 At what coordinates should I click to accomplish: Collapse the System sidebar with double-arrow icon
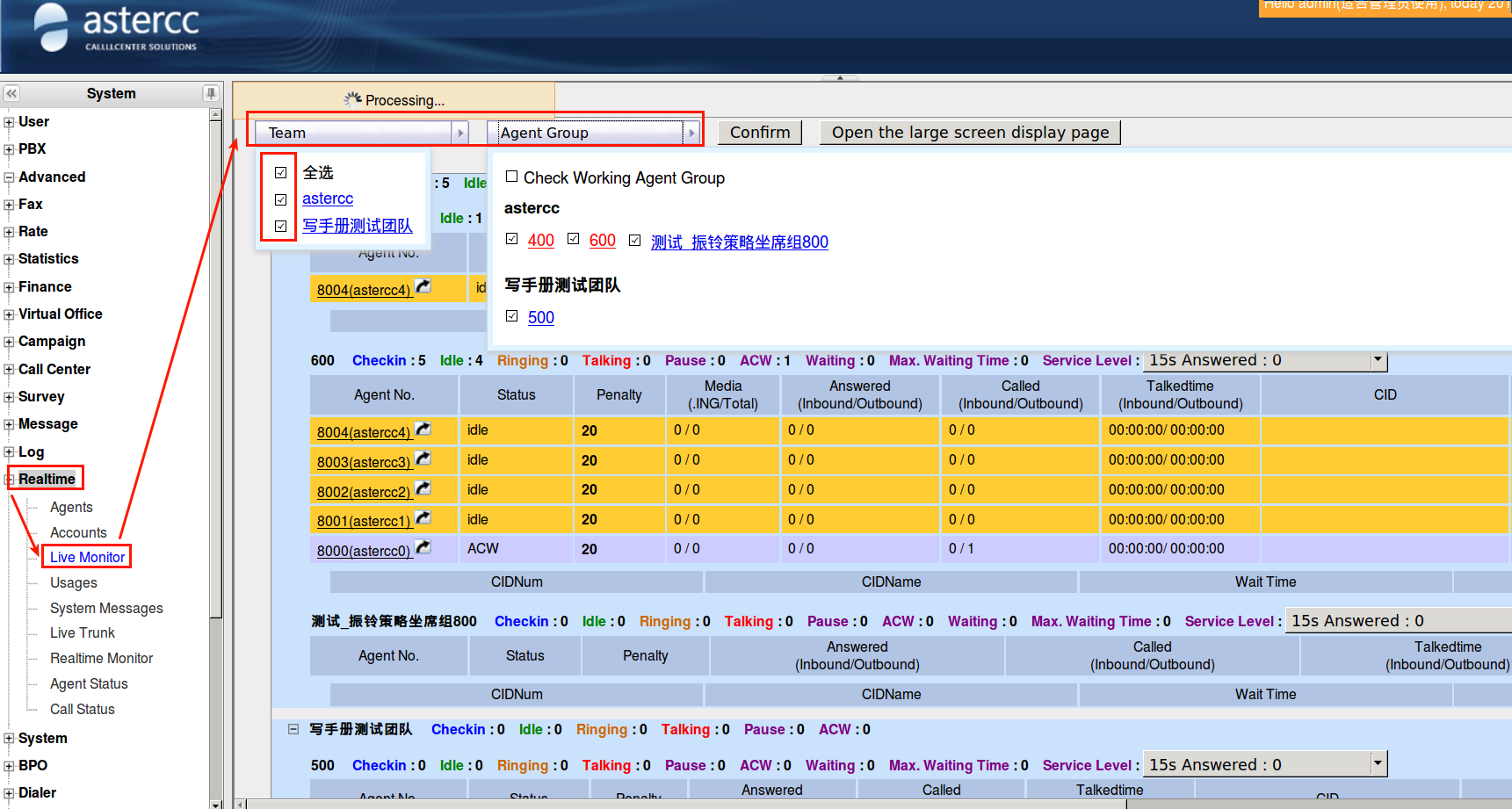11,93
